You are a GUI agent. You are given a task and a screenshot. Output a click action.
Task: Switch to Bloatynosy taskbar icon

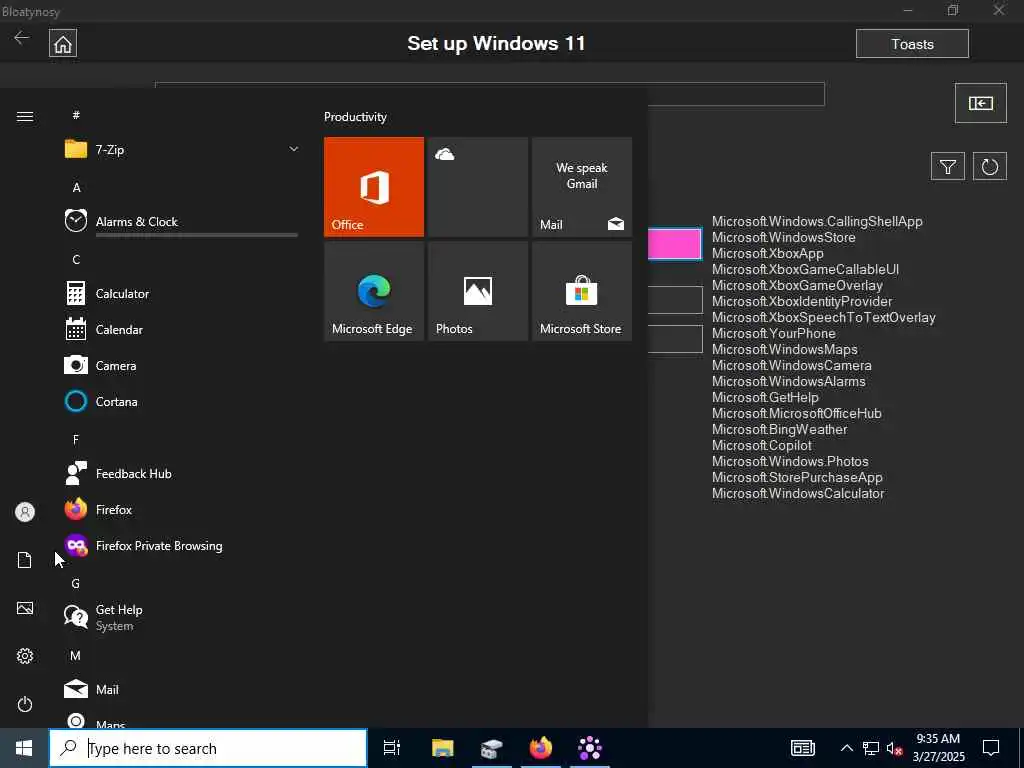(x=590, y=748)
